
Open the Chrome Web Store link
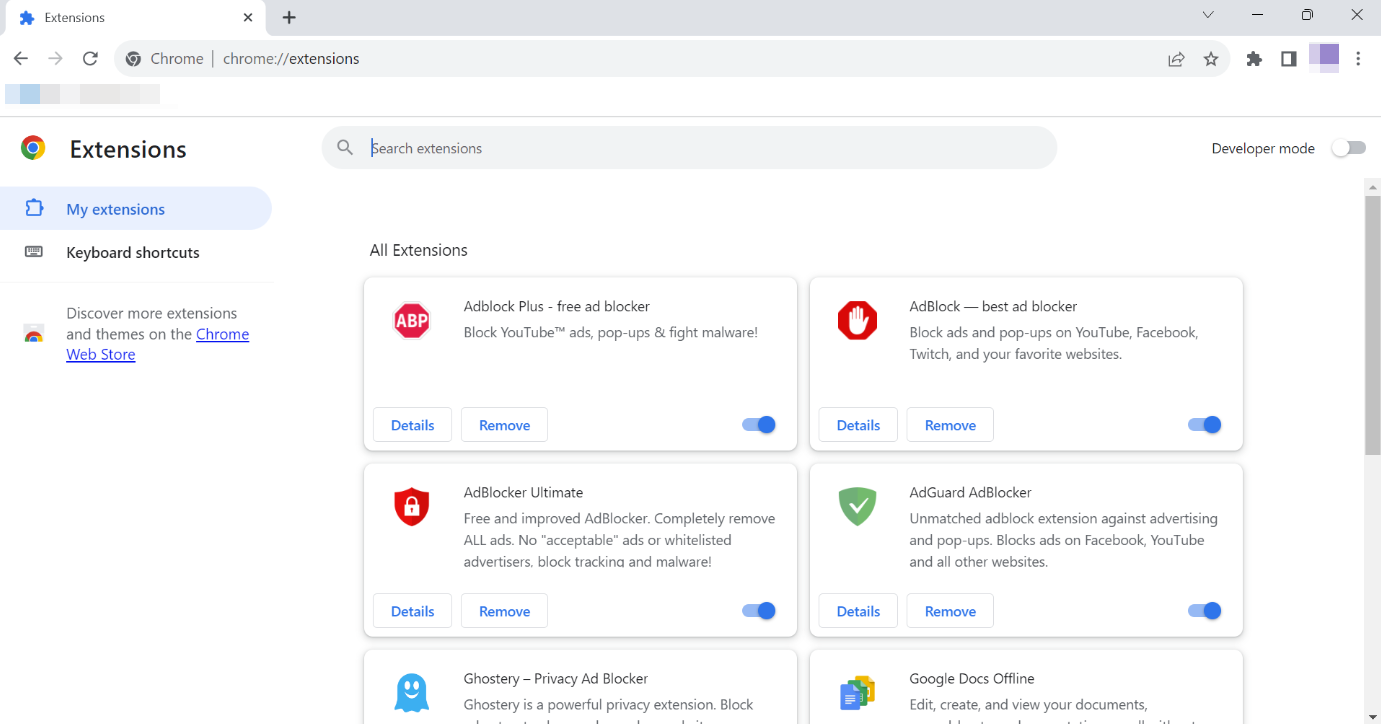pyautogui.click(x=158, y=344)
